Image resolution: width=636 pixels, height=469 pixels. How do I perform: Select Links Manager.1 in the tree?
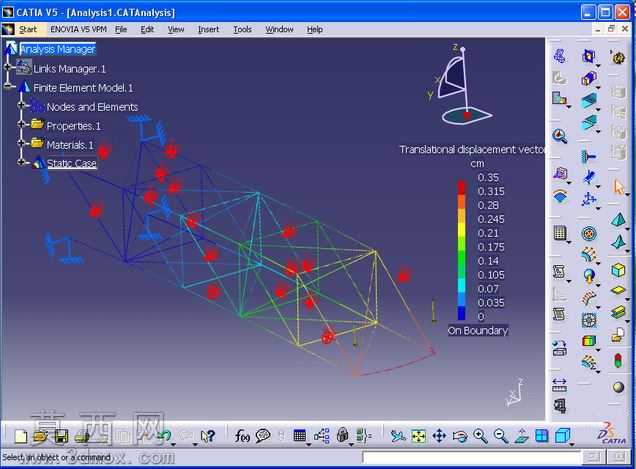click(69, 69)
